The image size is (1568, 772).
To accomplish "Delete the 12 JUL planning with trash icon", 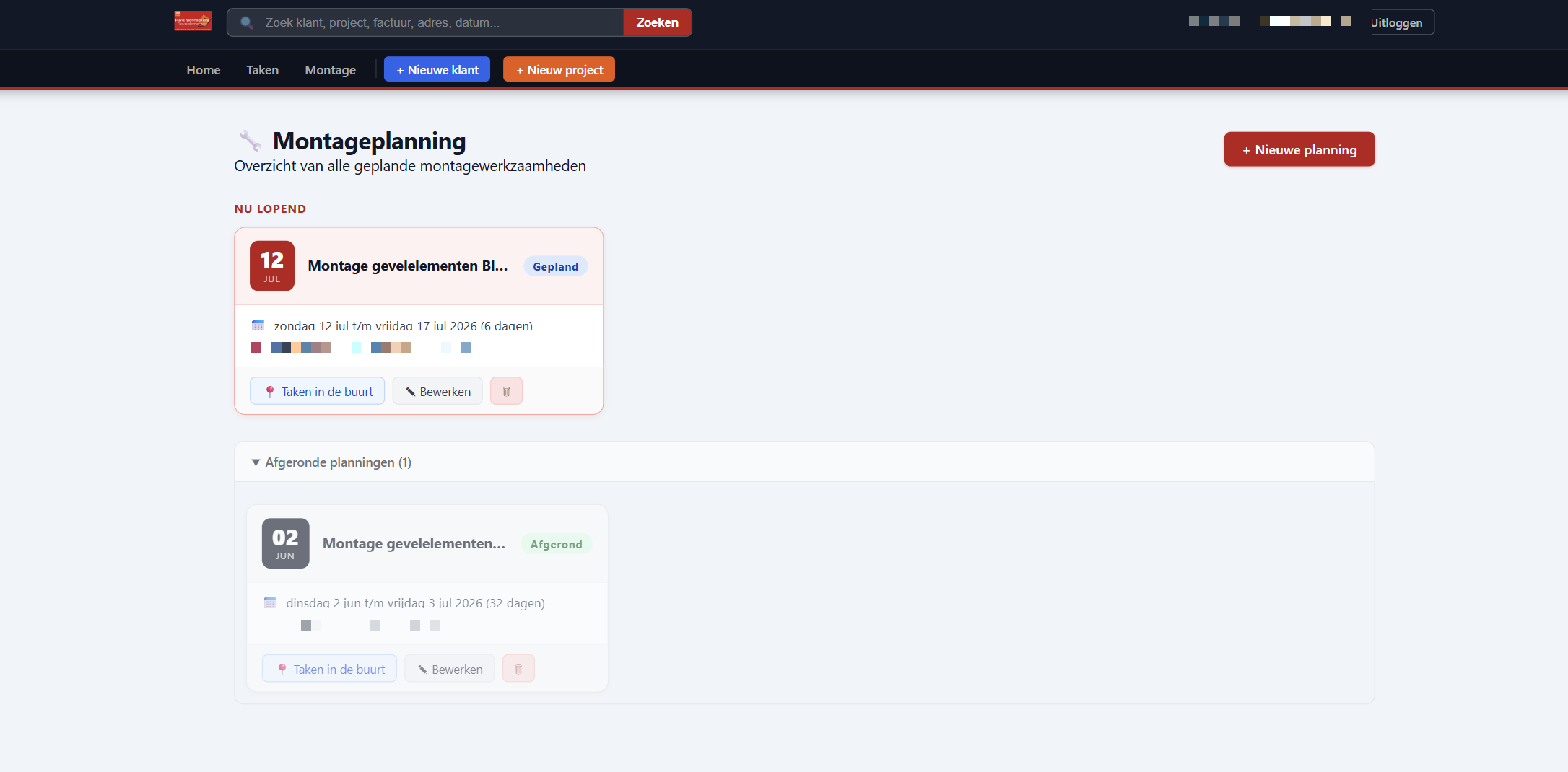I will [x=506, y=391].
